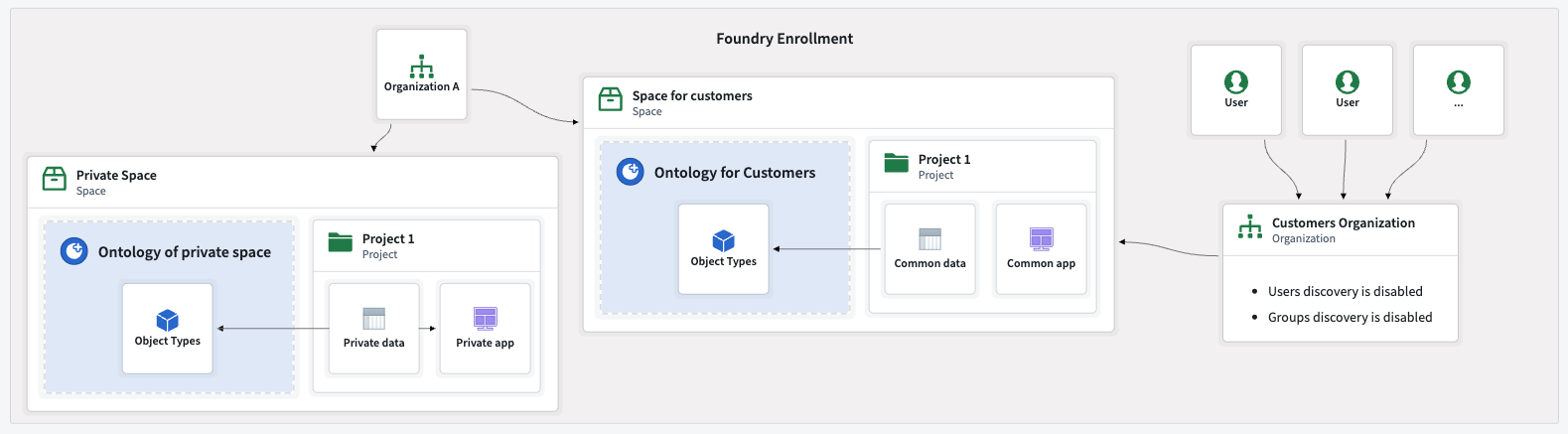Select the Private Space box icon
This screenshot has width=1568, height=434.
55,179
